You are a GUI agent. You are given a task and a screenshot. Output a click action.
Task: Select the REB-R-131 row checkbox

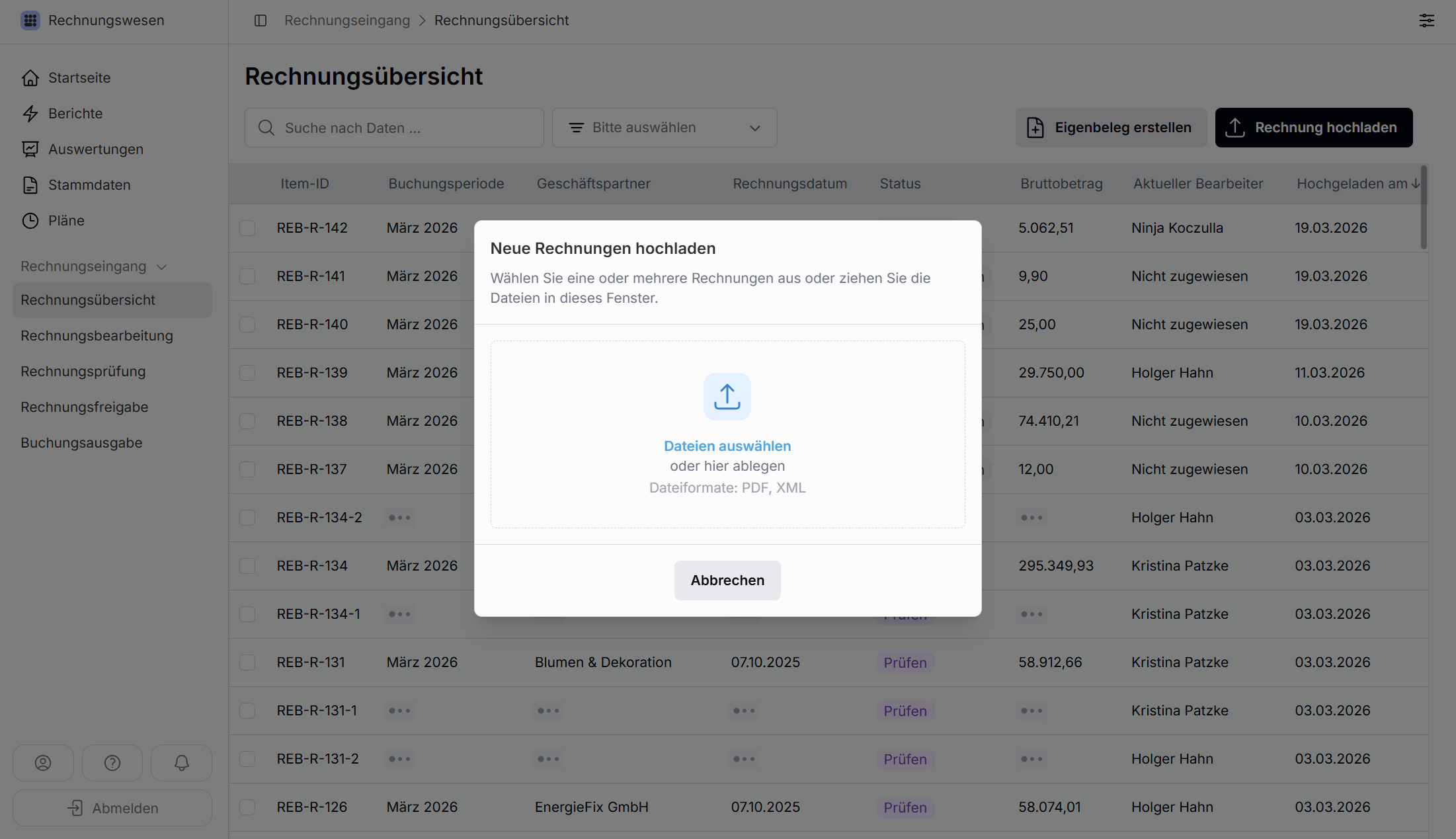coord(247,662)
